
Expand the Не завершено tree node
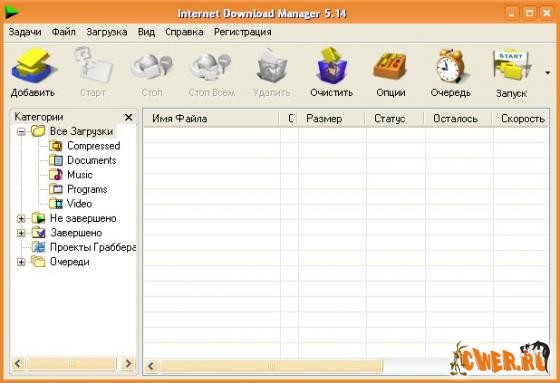21,218
